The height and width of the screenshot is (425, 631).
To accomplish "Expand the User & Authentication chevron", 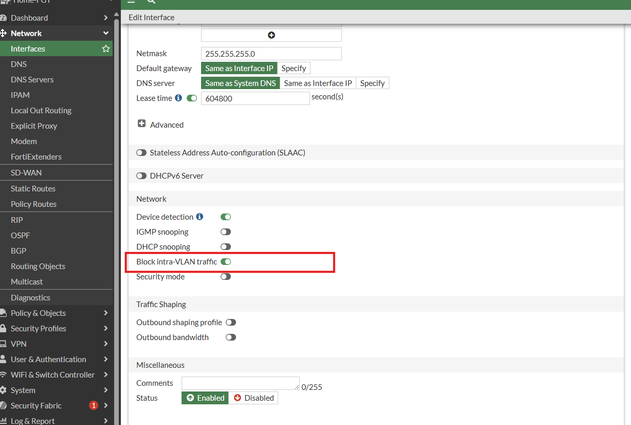I will [x=105, y=359].
